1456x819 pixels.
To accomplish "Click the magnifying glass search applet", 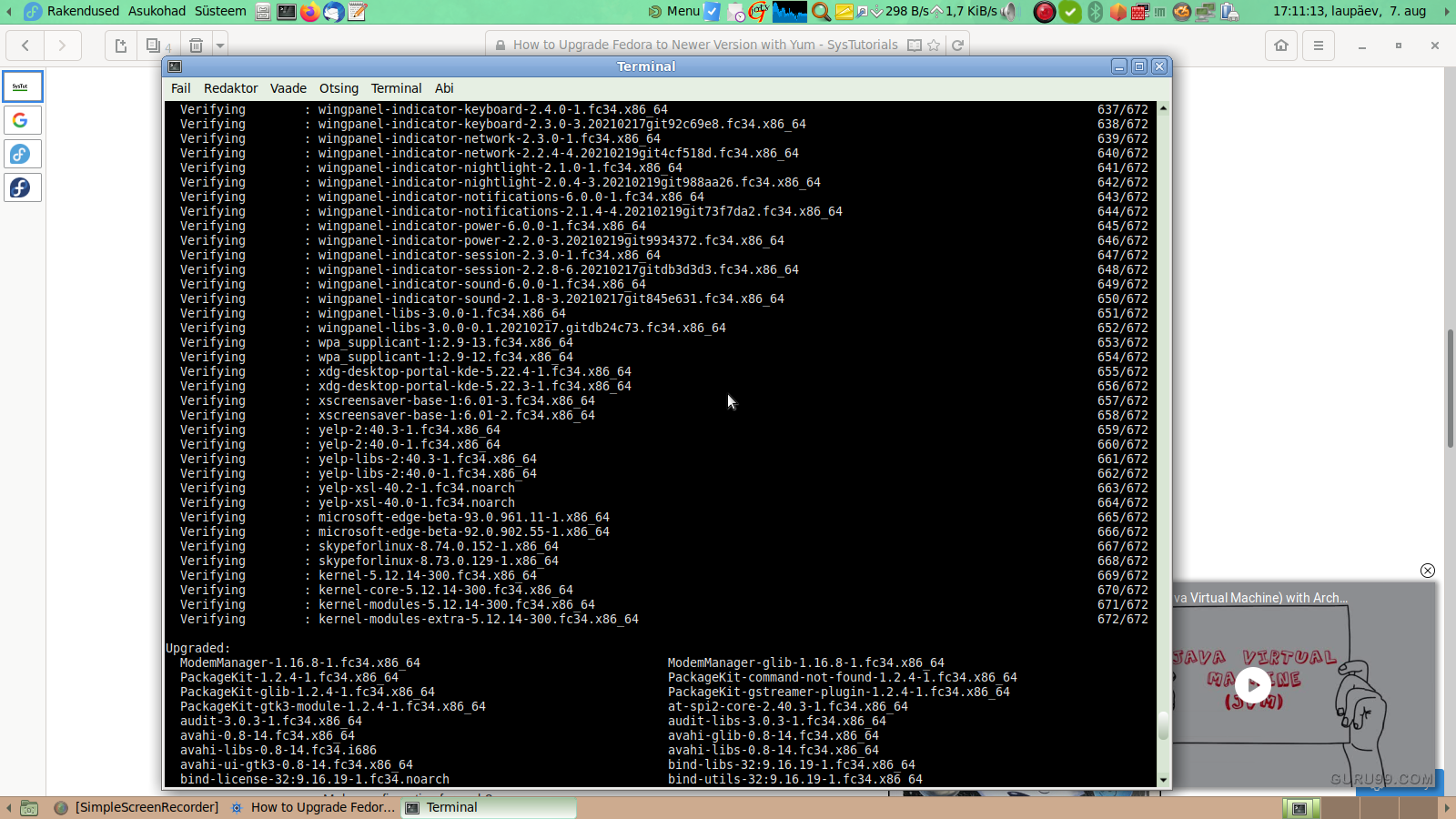I will click(x=821, y=12).
